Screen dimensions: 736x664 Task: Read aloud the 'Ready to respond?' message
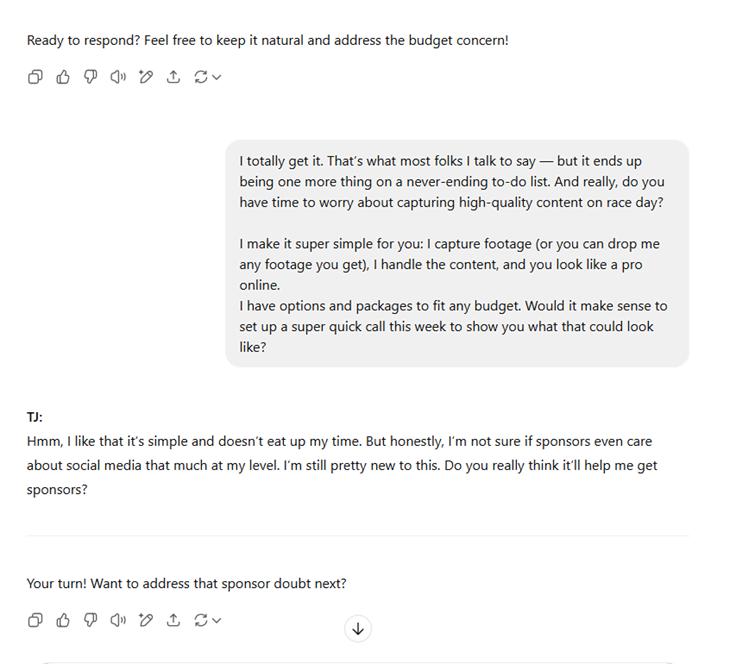pos(118,77)
